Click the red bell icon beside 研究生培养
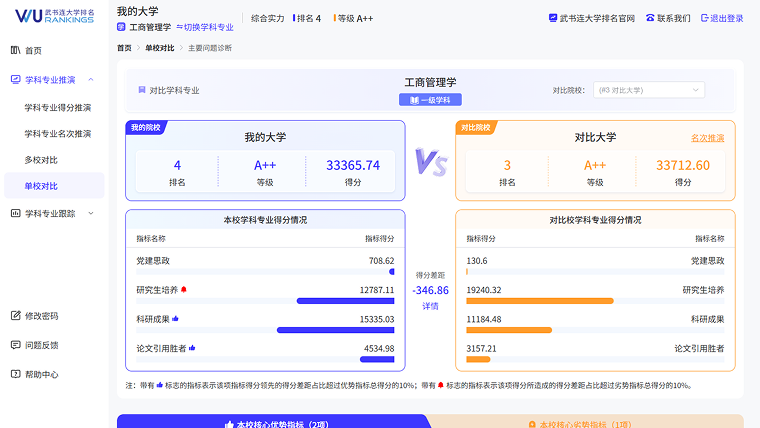The image size is (760, 428). point(184,289)
